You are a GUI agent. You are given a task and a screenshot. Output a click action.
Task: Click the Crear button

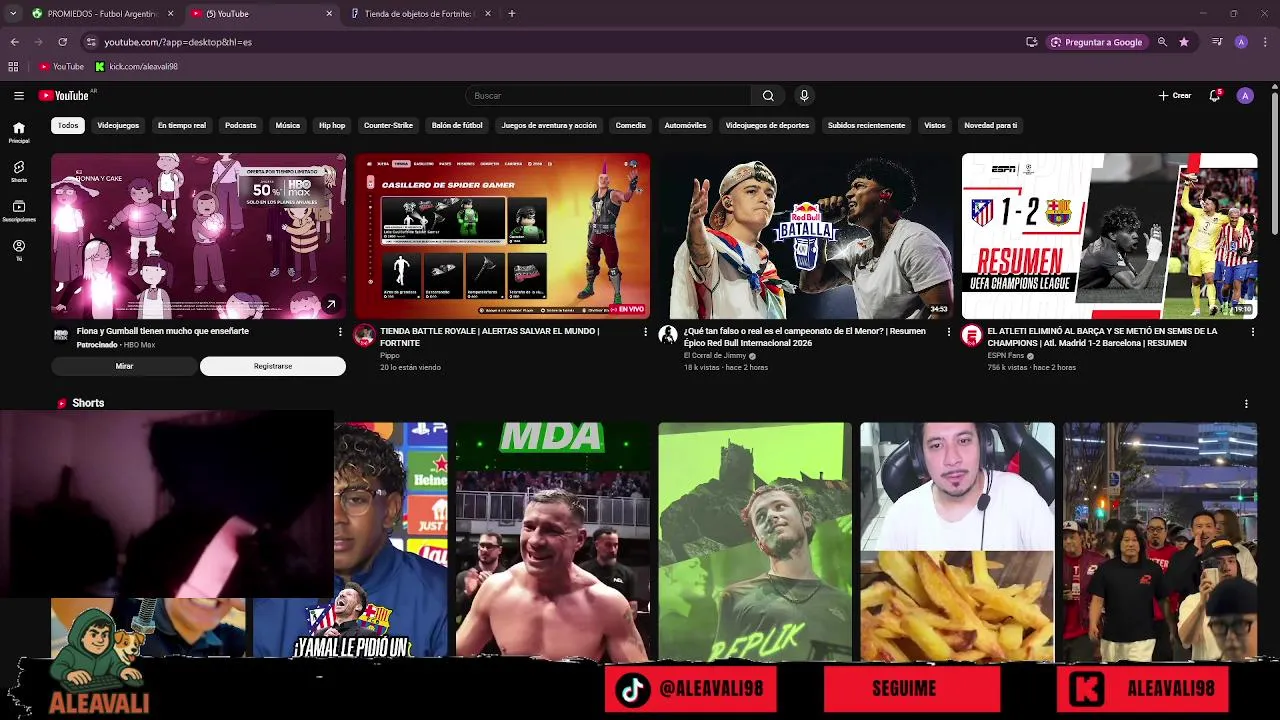[x=1175, y=96]
